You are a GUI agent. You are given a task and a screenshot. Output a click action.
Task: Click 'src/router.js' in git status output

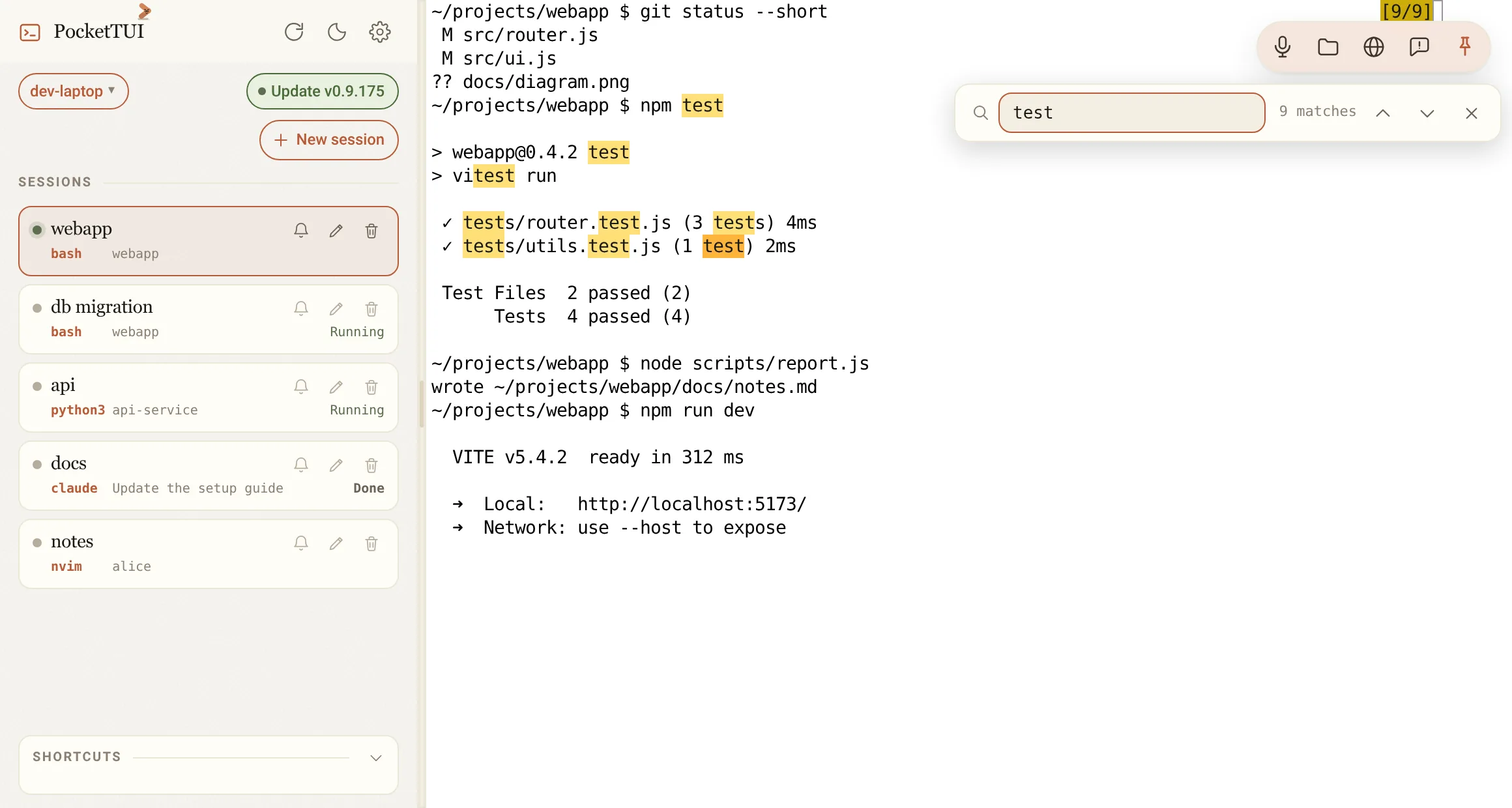(x=531, y=35)
